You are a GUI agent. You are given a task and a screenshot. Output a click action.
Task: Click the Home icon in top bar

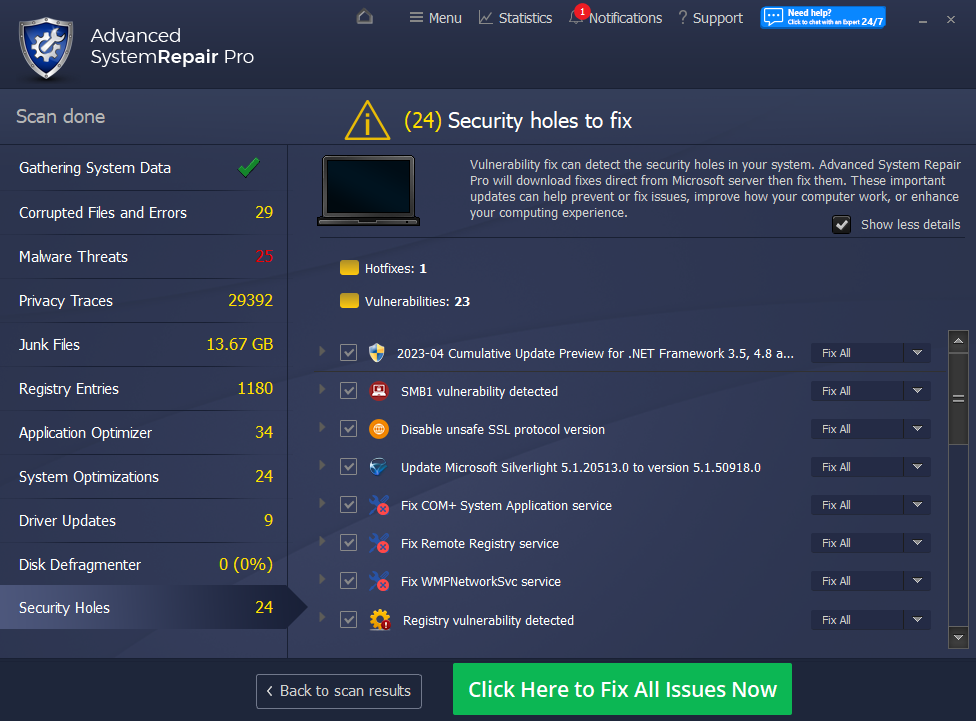[365, 17]
